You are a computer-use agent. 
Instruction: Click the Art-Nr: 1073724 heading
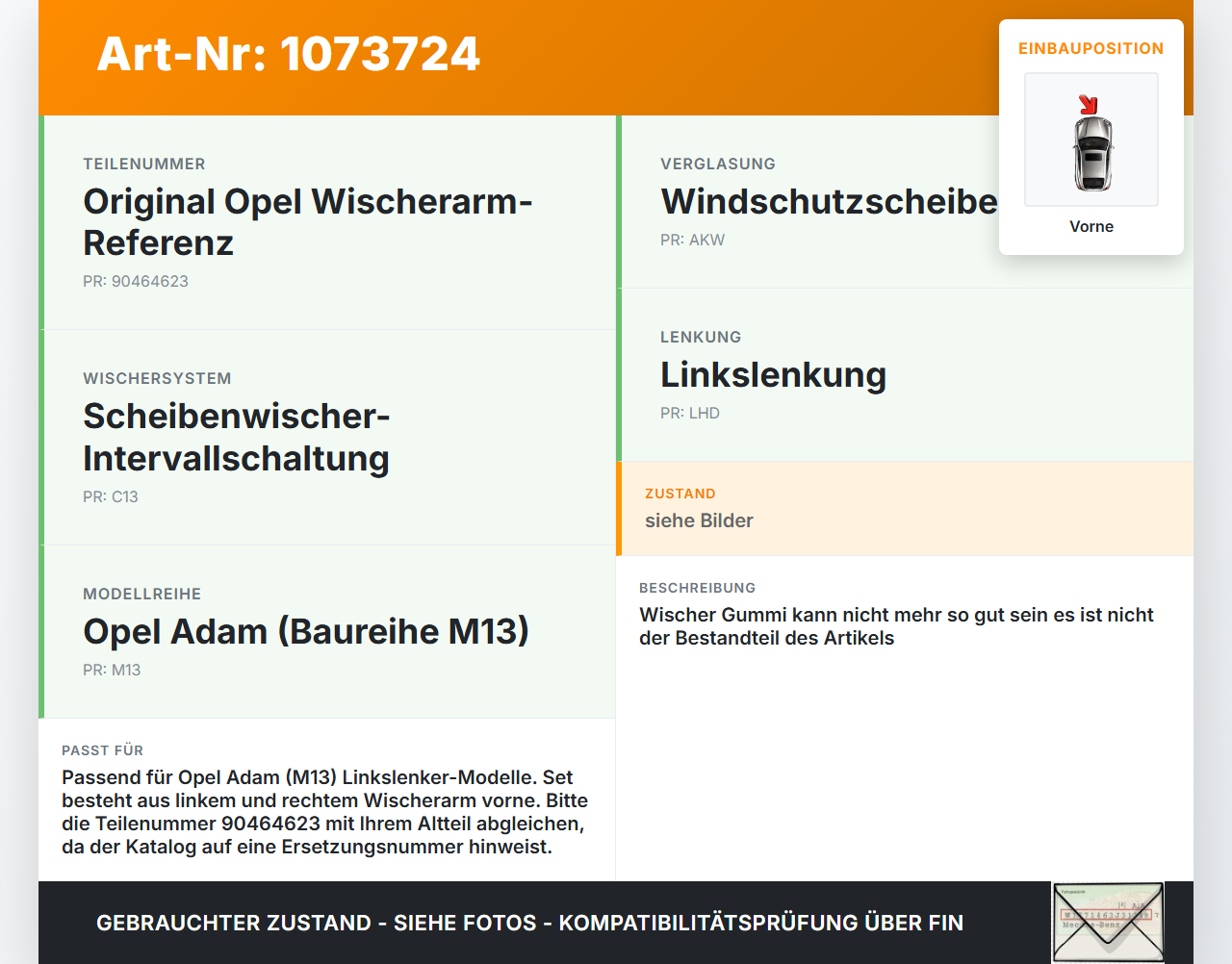[288, 54]
